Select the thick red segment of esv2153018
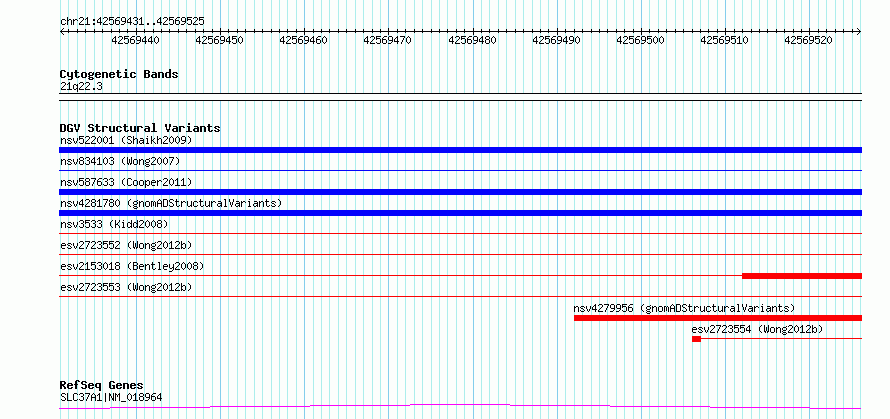This screenshot has width=890, height=419. pos(802,276)
